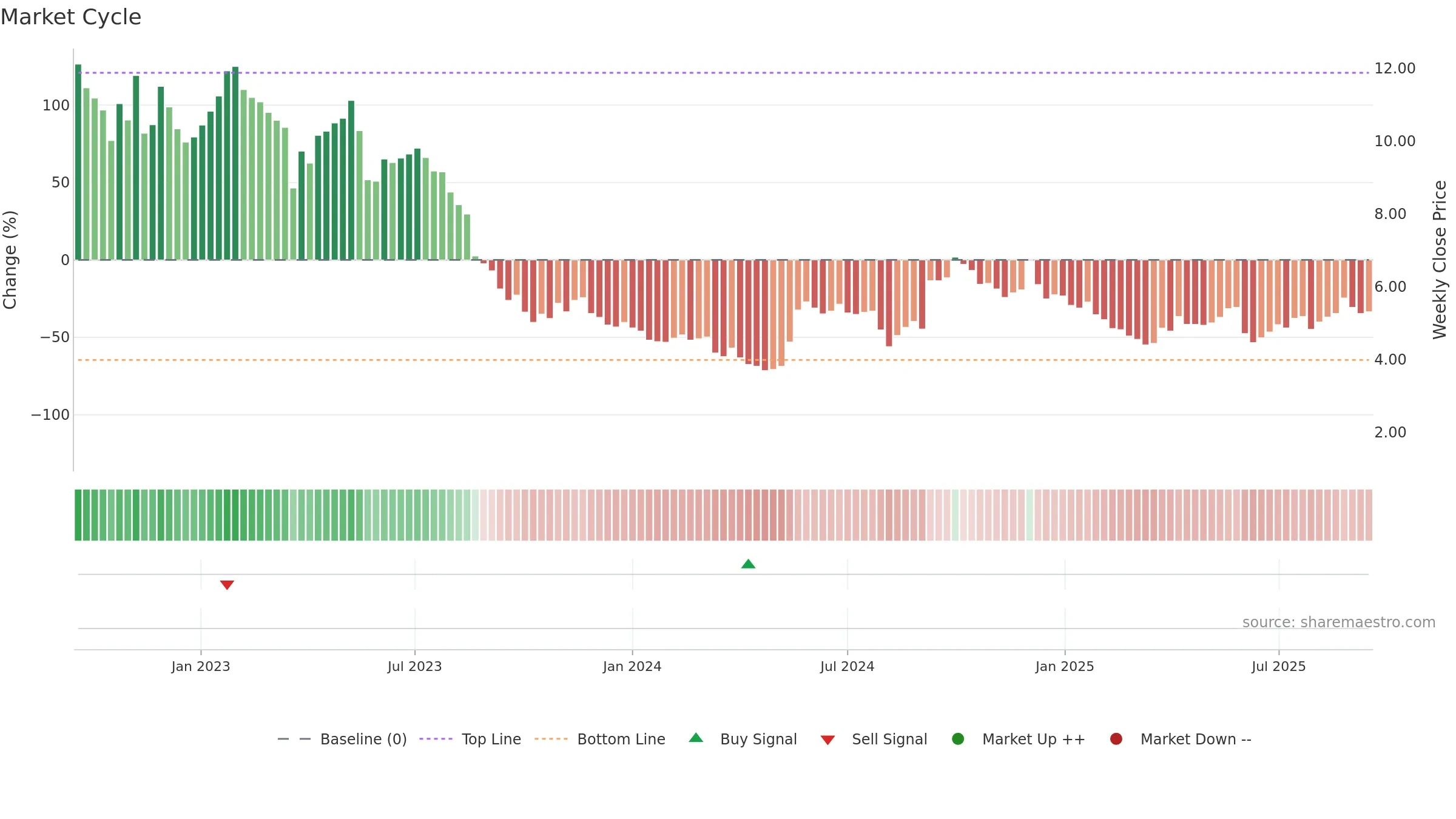The width and height of the screenshot is (1456, 819).
Task: Click the 6.00 right axis value
Action: [x=1390, y=287]
